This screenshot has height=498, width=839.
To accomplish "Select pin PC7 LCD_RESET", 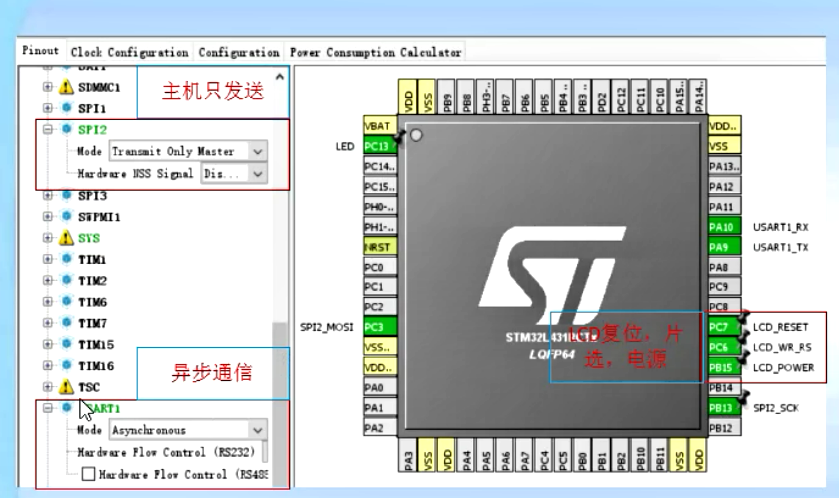I will pos(724,327).
